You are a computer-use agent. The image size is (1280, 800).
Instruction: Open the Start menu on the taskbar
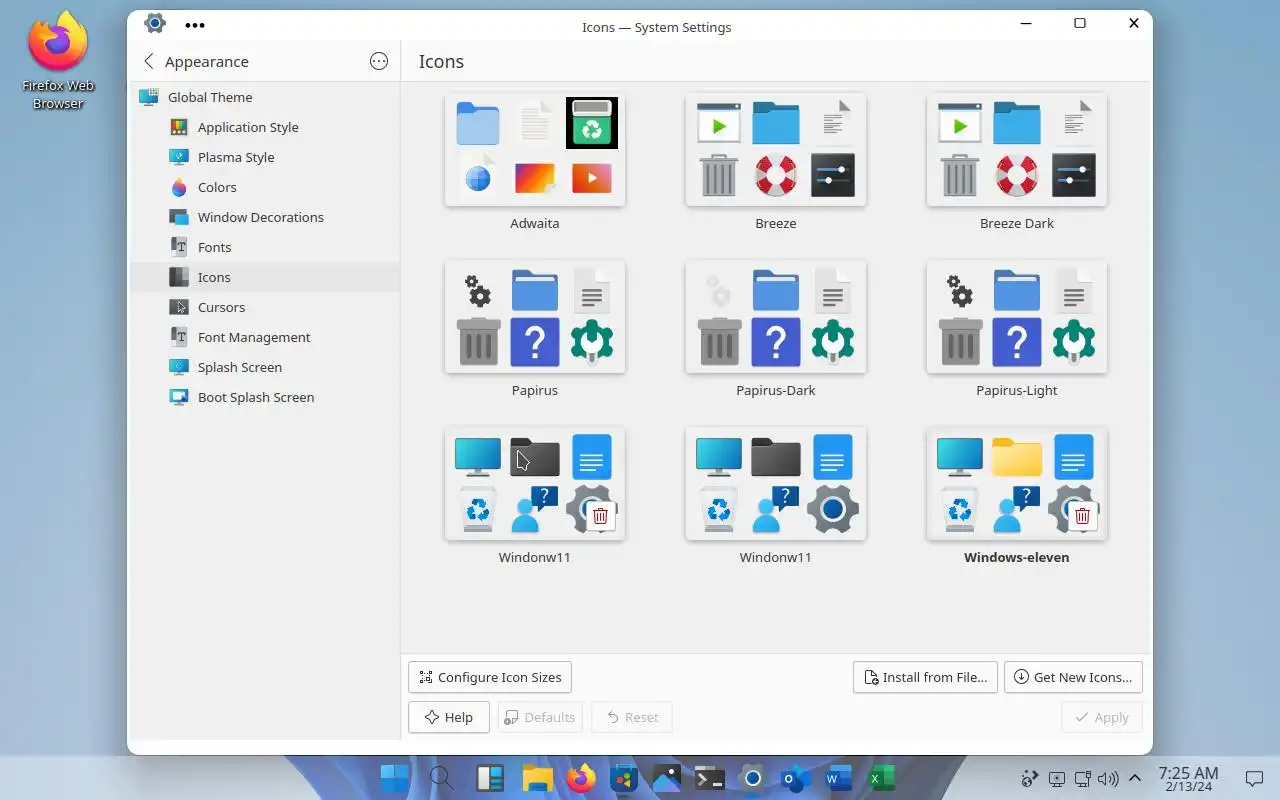tap(395, 778)
